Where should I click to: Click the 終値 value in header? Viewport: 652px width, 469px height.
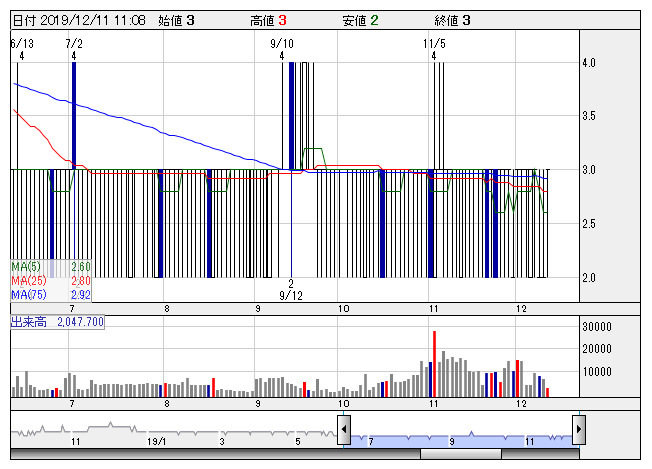point(466,20)
